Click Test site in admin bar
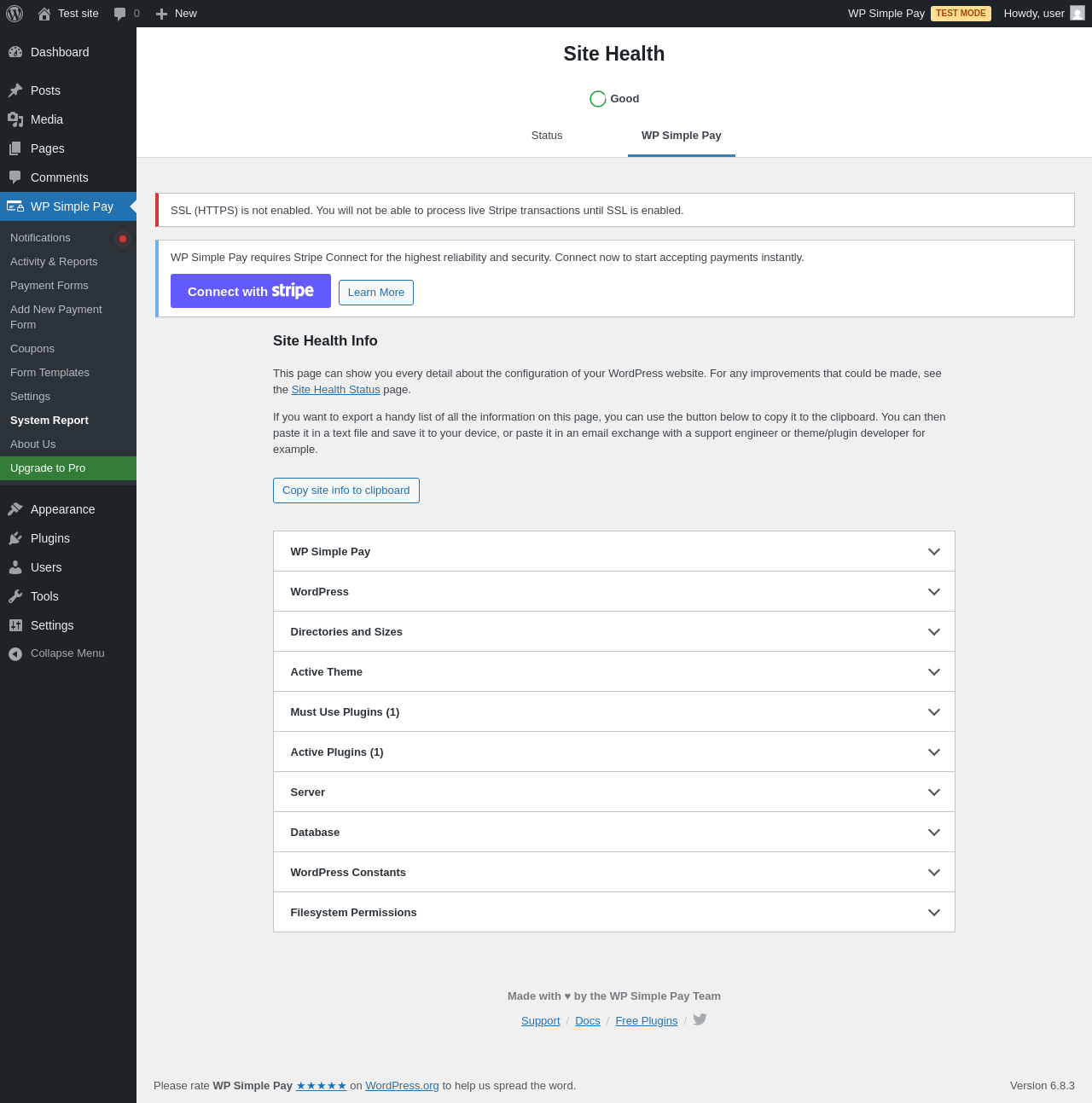This screenshot has width=1092, height=1103. (x=68, y=14)
